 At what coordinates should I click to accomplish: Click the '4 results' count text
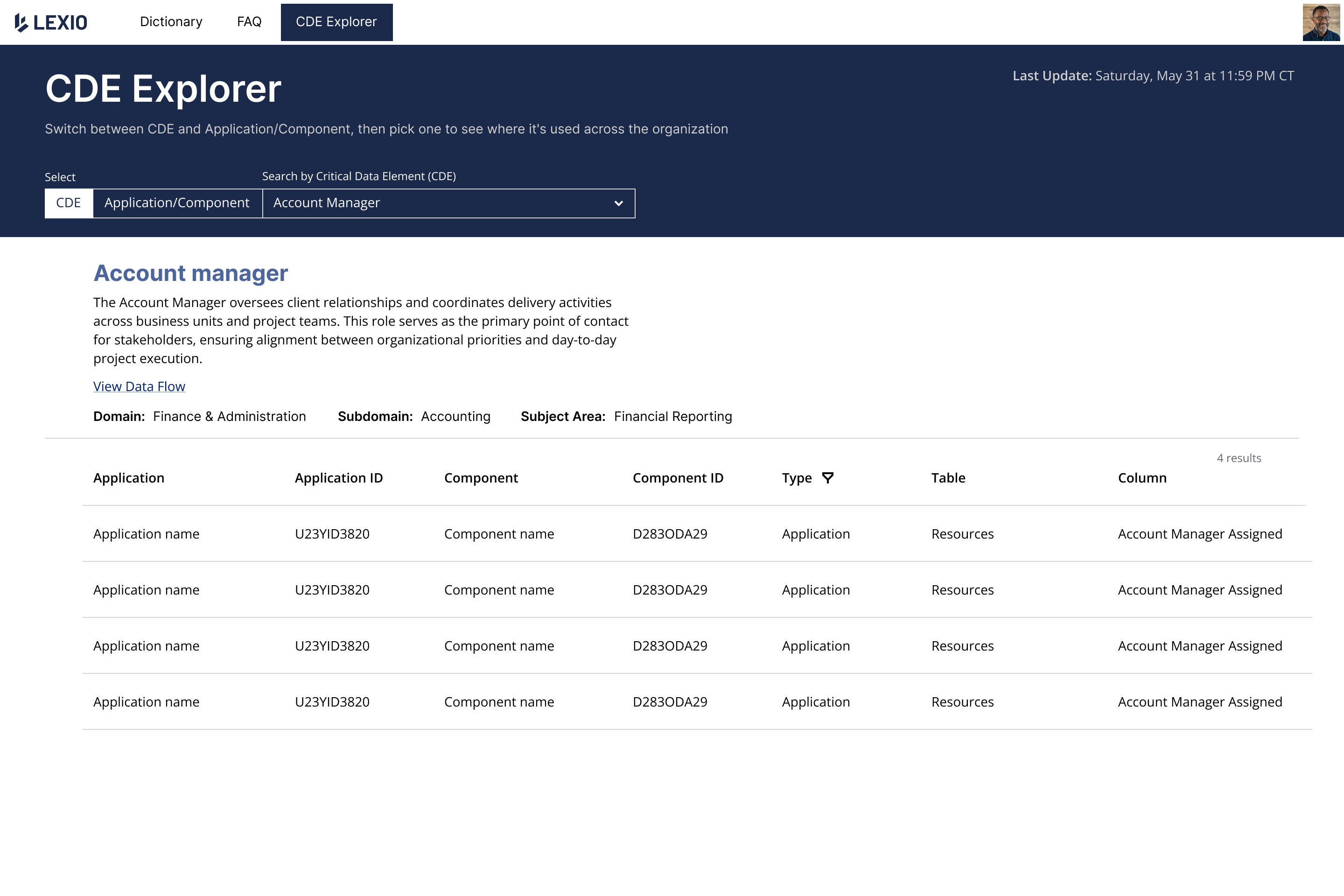point(1239,458)
